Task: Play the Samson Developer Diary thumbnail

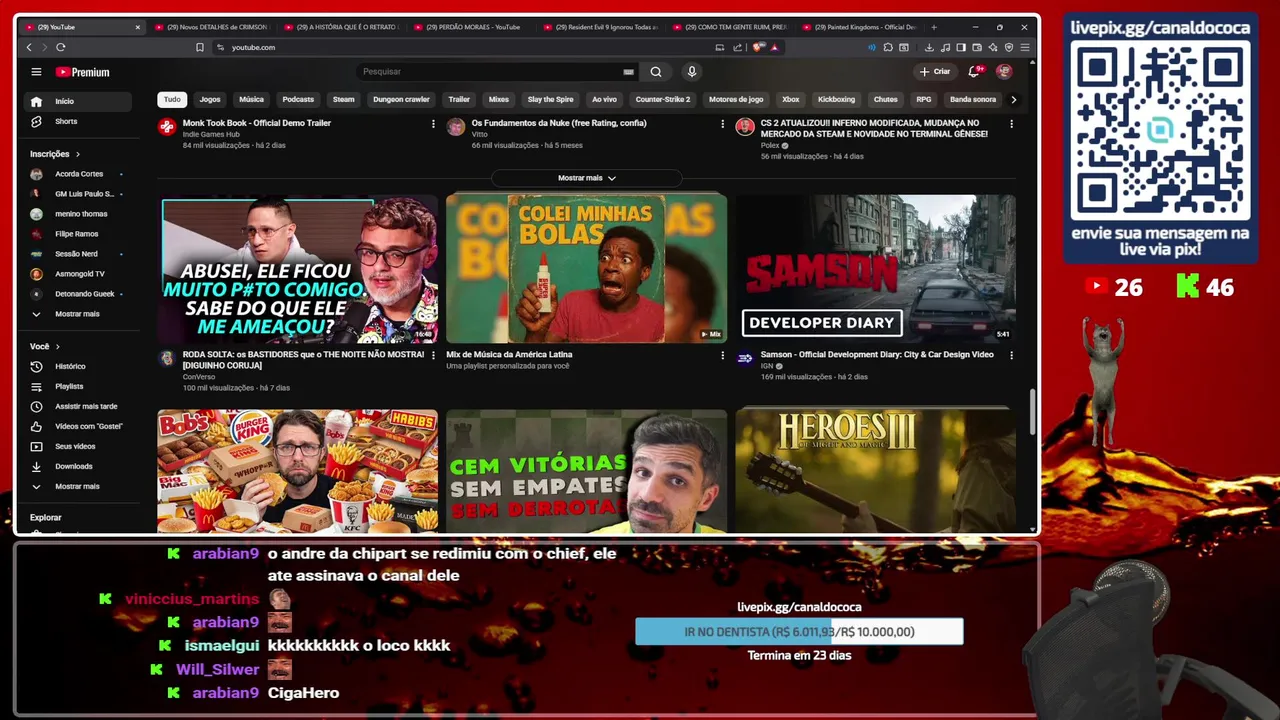Action: point(875,269)
